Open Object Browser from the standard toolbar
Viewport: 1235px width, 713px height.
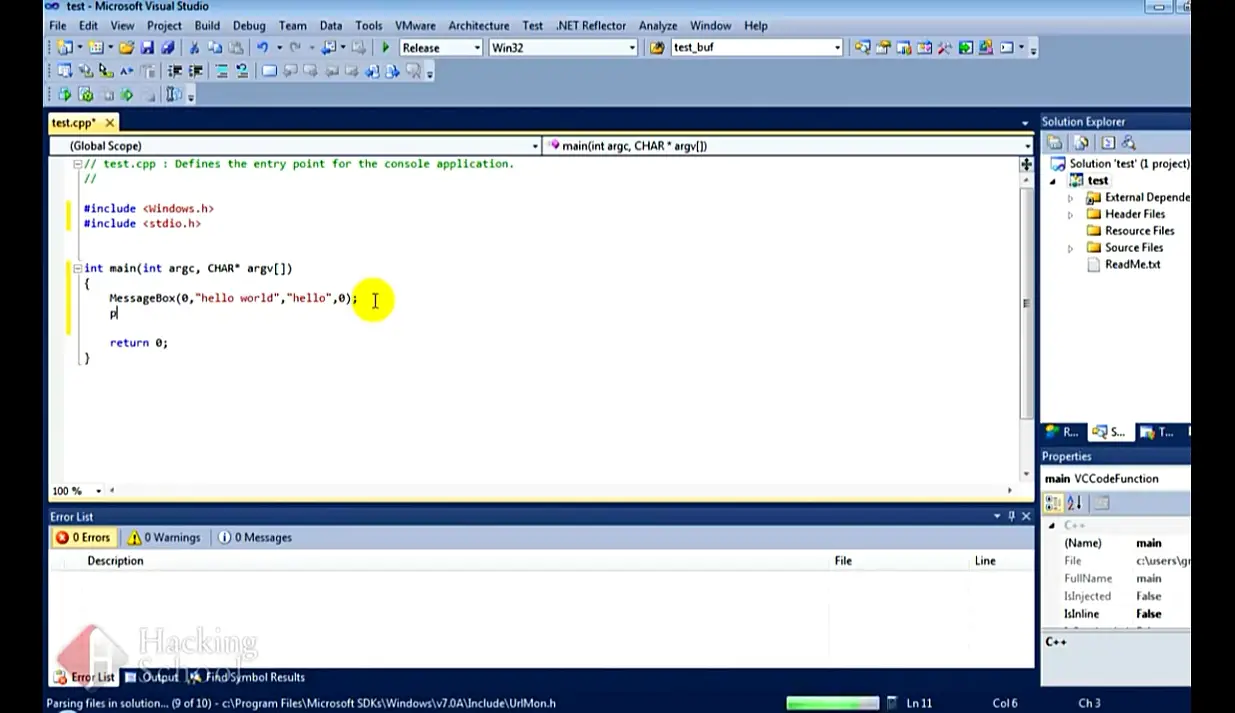(925, 47)
